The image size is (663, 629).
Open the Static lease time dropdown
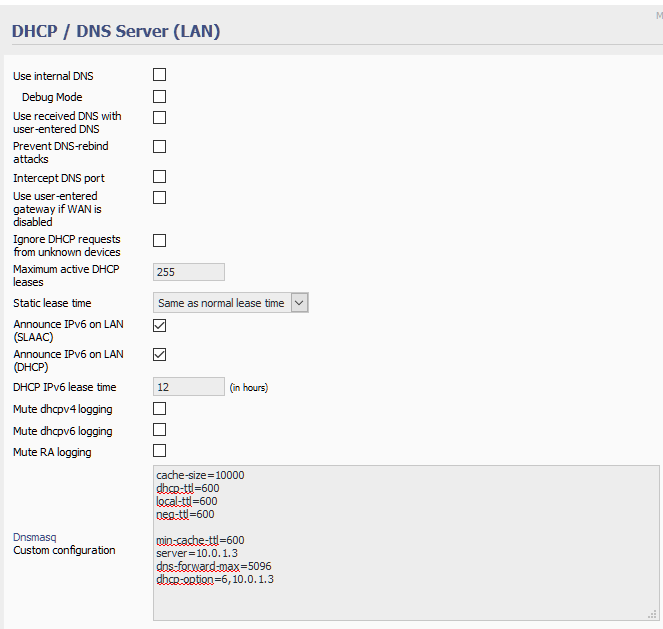pyautogui.click(x=222, y=303)
